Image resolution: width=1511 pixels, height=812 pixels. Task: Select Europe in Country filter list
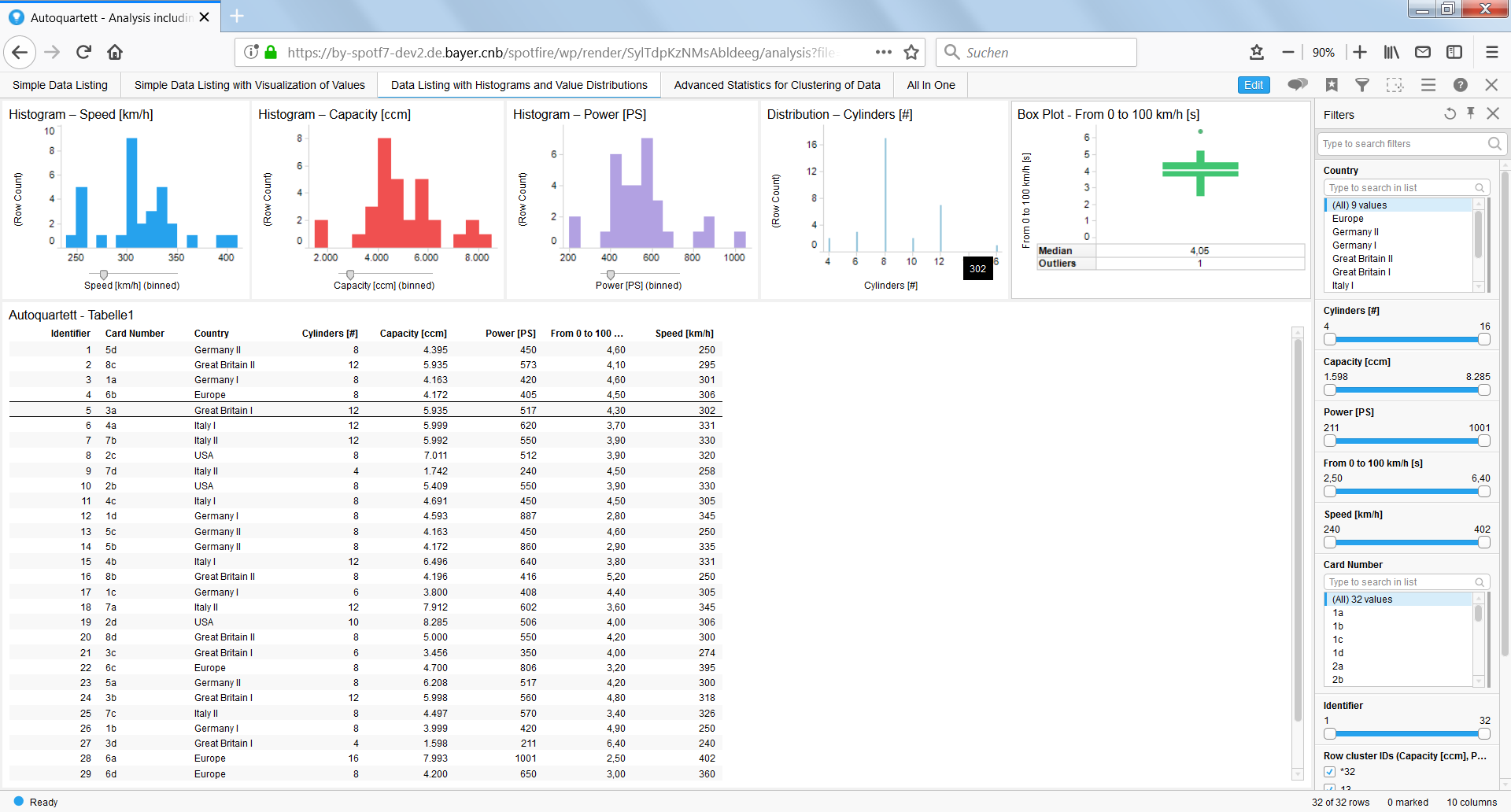1347,219
